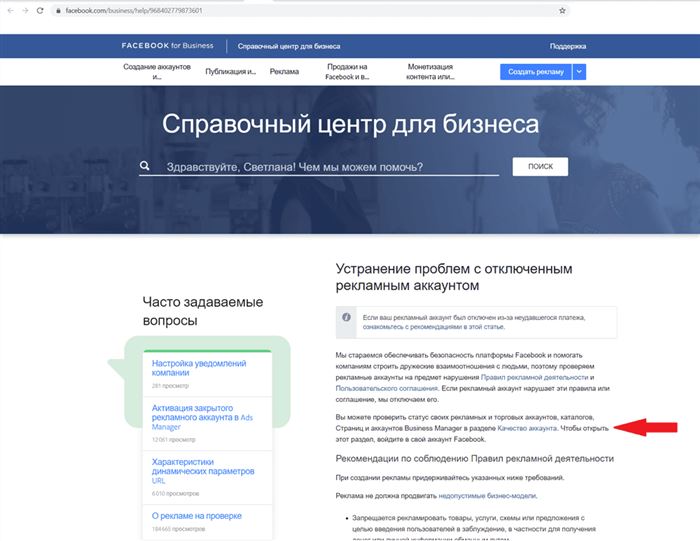Open Характеристики динамических параметров URL link
Screen dimensions: 700x541
(203, 471)
